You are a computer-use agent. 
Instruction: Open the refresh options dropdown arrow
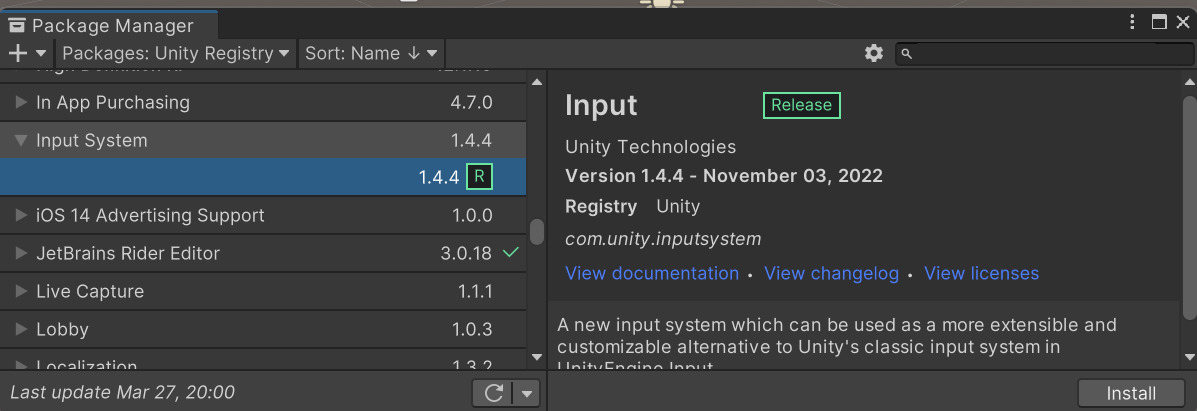pos(527,393)
